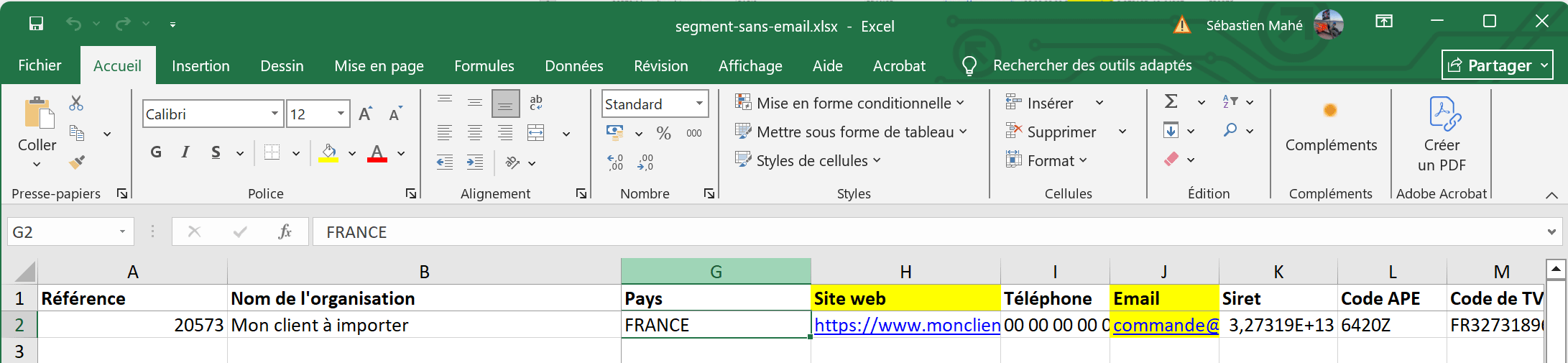
Task: Click the Cut scissors icon
Action: [x=76, y=104]
